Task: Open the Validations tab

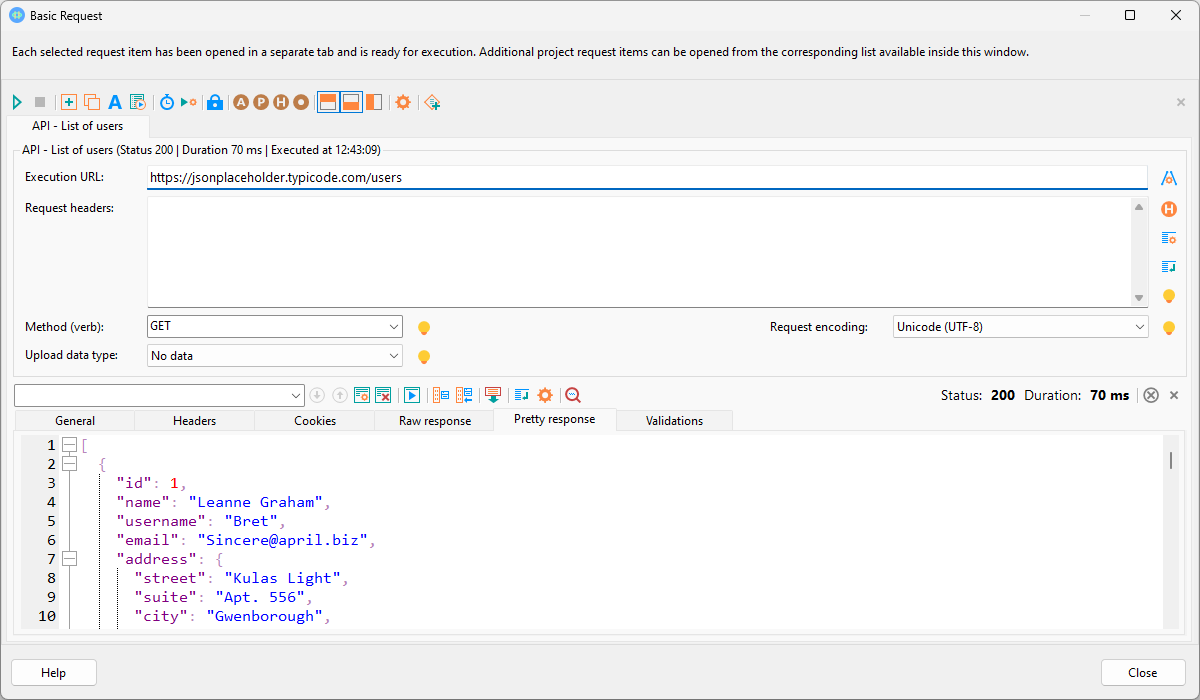Action: (x=675, y=421)
